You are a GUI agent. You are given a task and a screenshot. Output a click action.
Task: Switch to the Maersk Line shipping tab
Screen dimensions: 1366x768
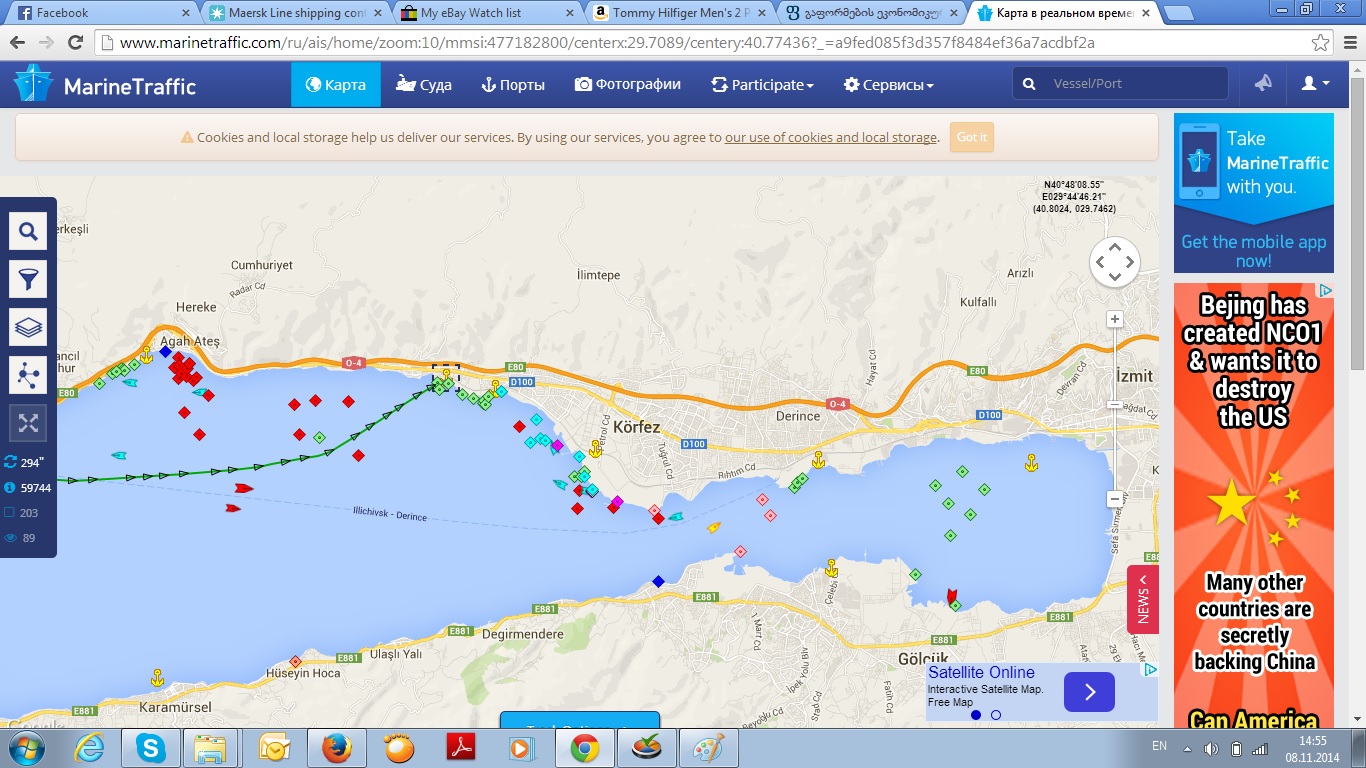click(297, 13)
